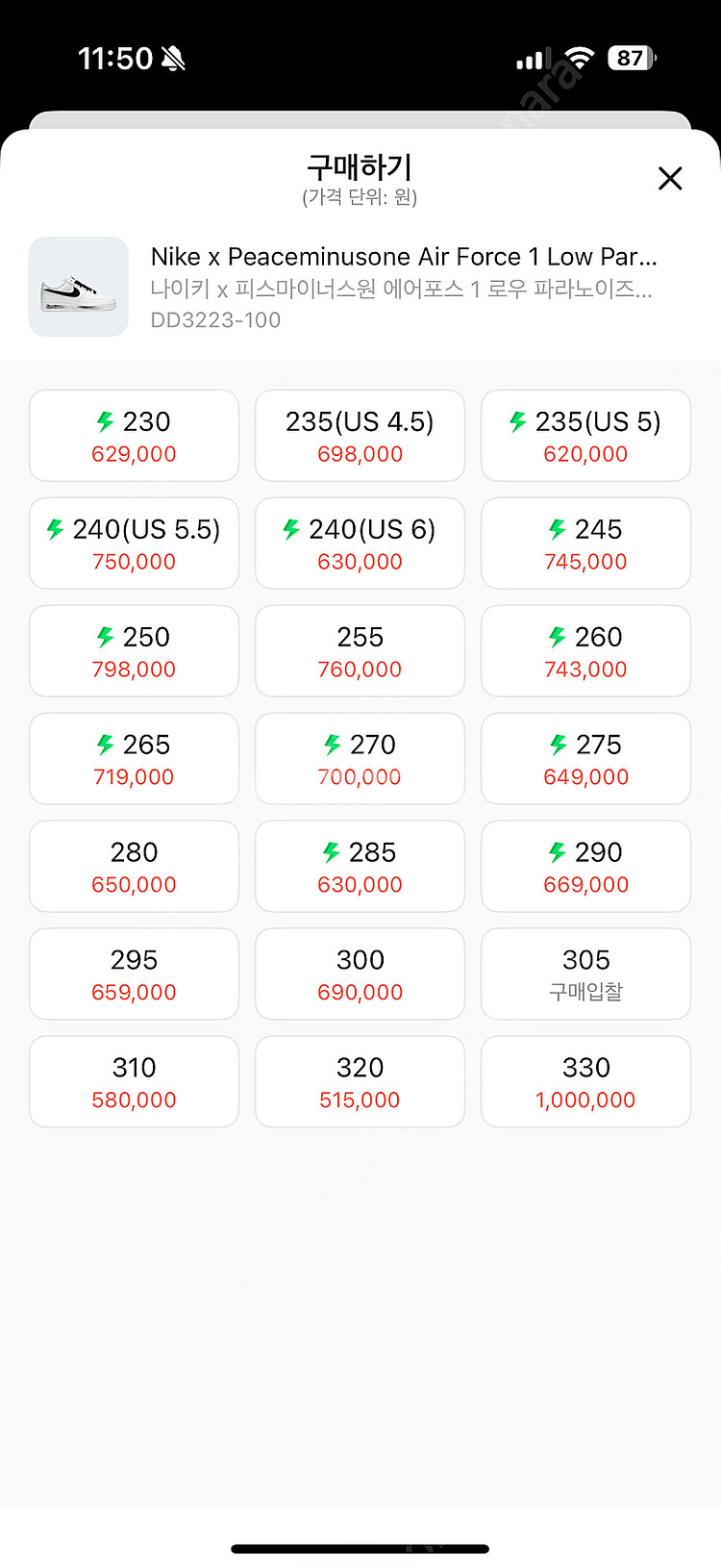Tap lightning icon on size 250
Image resolution: width=721 pixels, height=1568 pixels.
[105, 637]
